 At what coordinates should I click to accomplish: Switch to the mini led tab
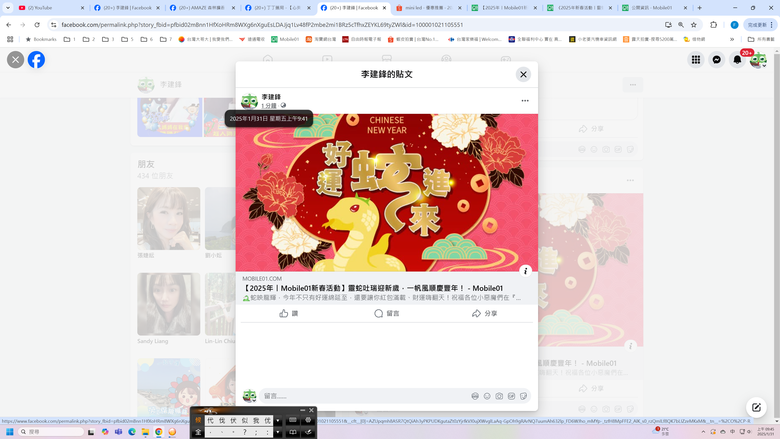tap(428, 8)
